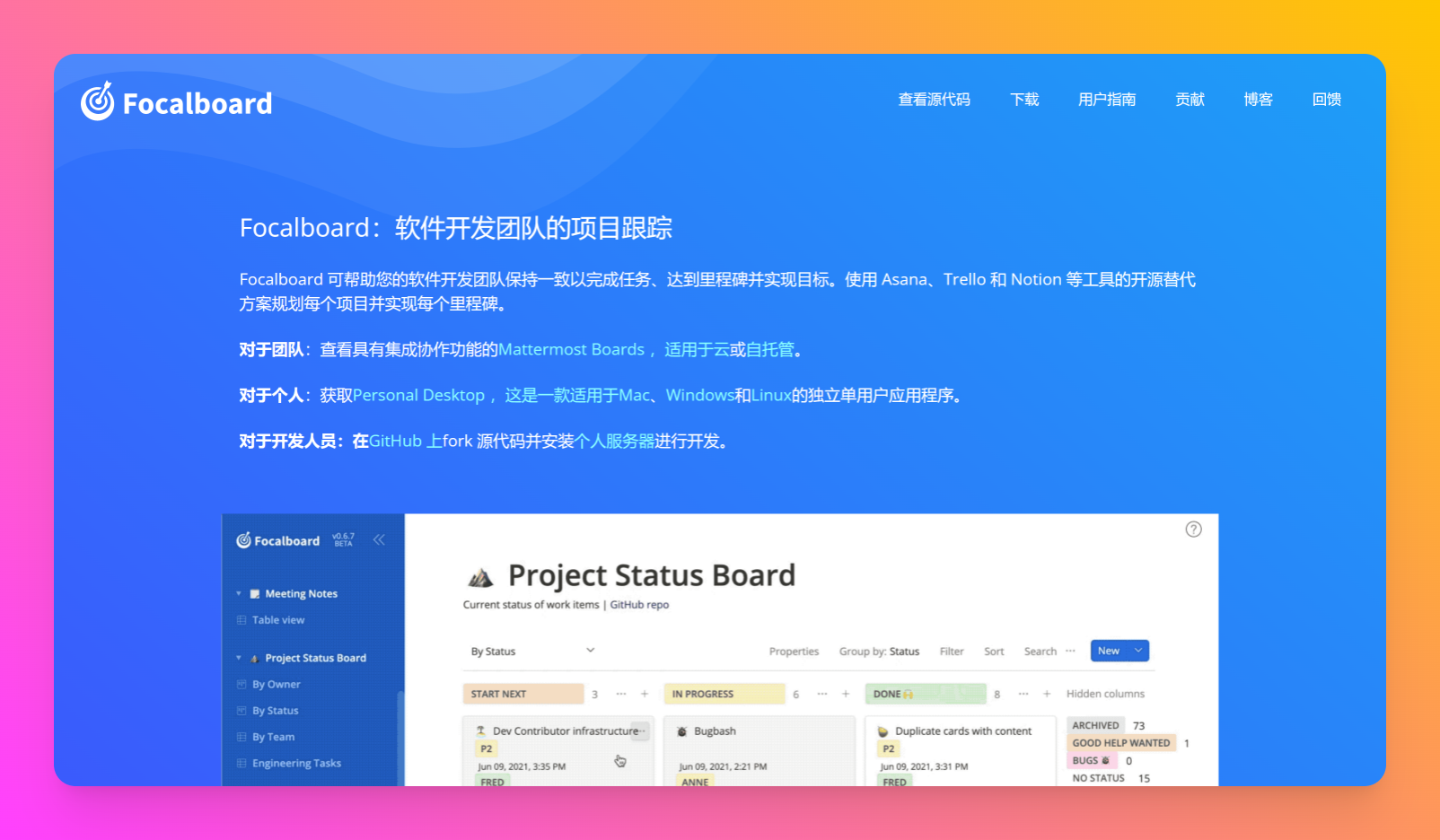
Task: Click the BUGS hidden column label
Action: [1091, 760]
